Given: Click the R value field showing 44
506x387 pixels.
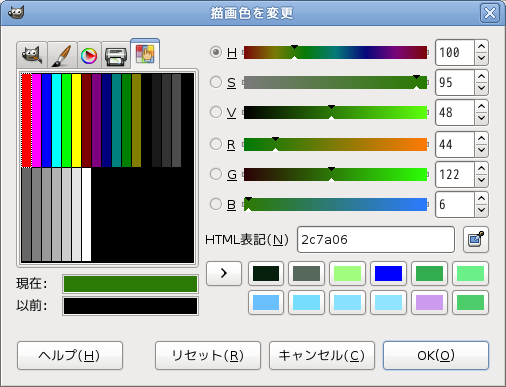Looking at the screenshot, I should pos(455,144).
